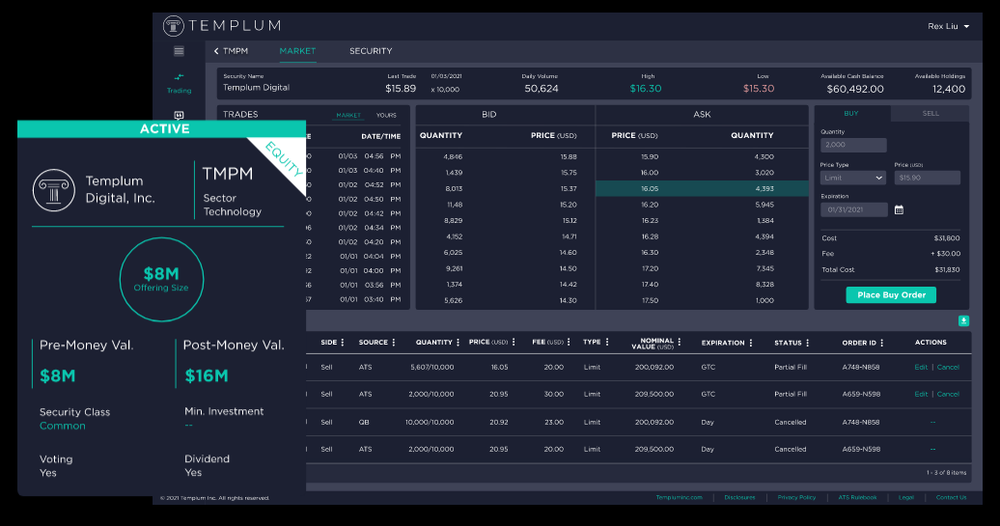Show MARKET trades in Trades panel

348,115
